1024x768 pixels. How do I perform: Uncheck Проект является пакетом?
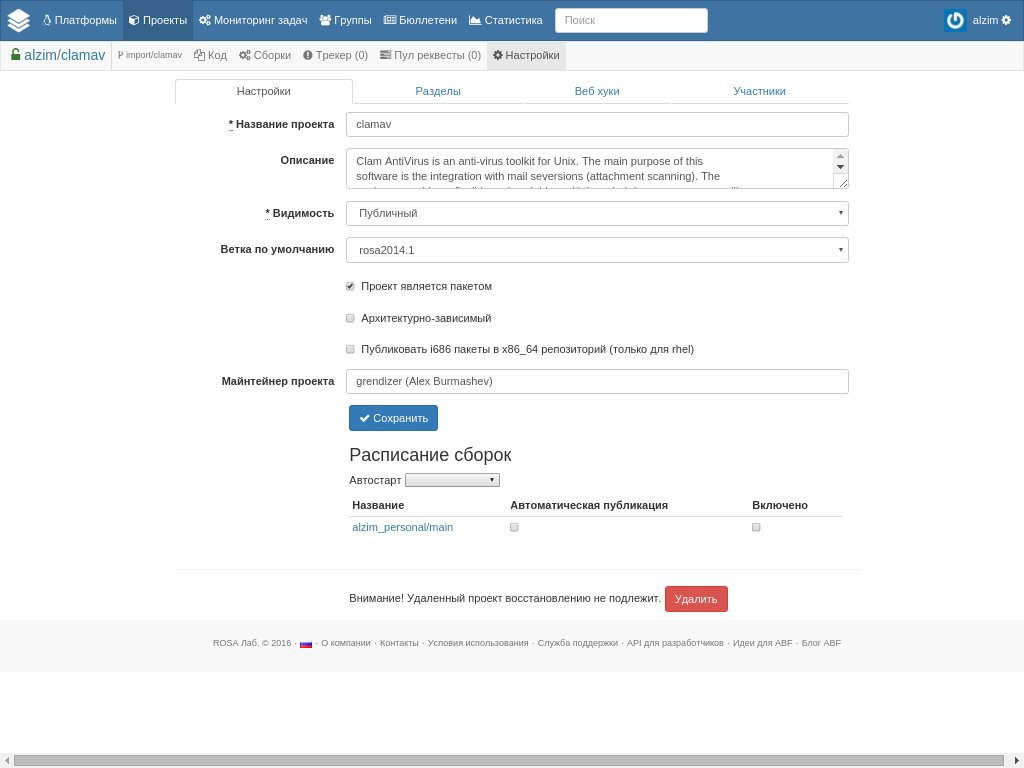coord(350,287)
